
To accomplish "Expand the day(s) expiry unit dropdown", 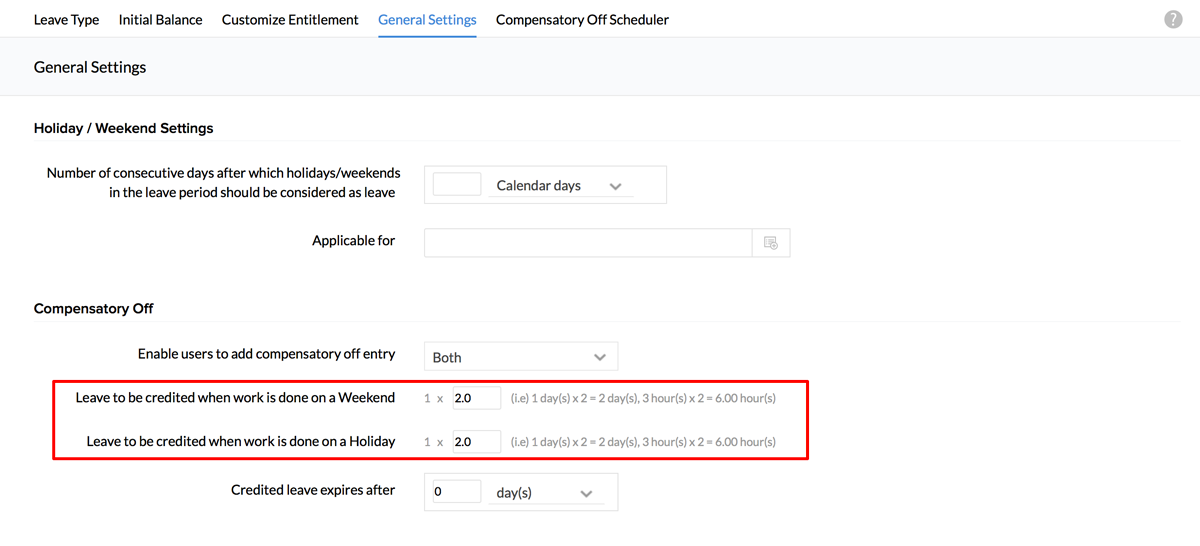I will click(545, 493).
